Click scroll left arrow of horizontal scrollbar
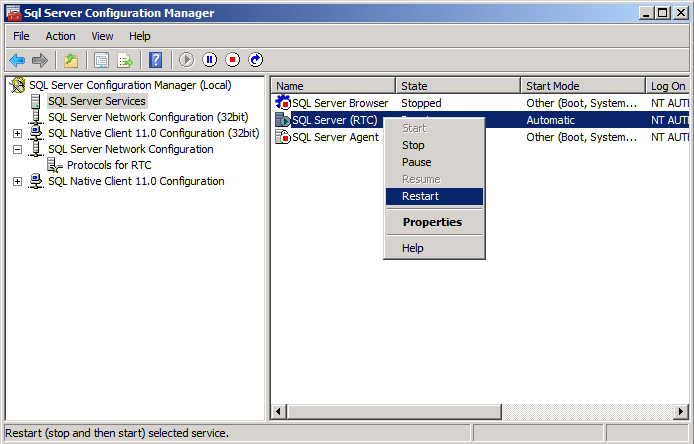Screen dimensions: 694x444 (x=278, y=412)
